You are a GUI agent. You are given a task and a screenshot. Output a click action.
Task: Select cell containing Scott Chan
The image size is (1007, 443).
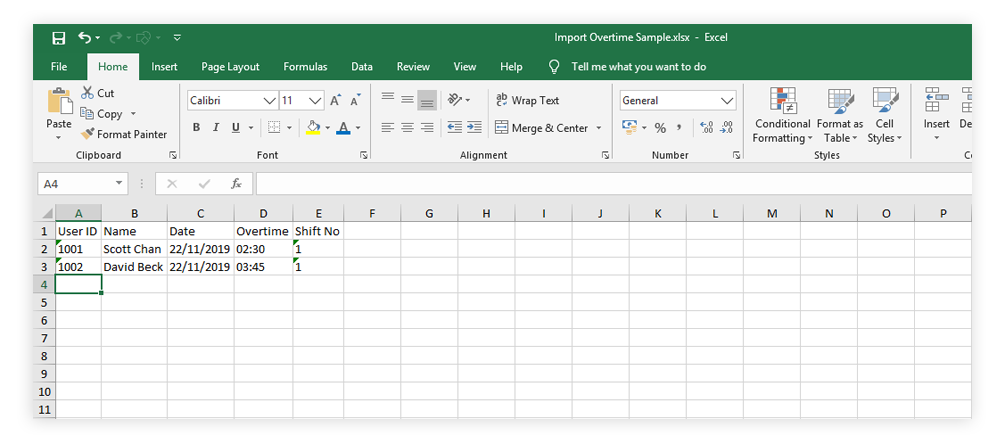tap(134, 248)
